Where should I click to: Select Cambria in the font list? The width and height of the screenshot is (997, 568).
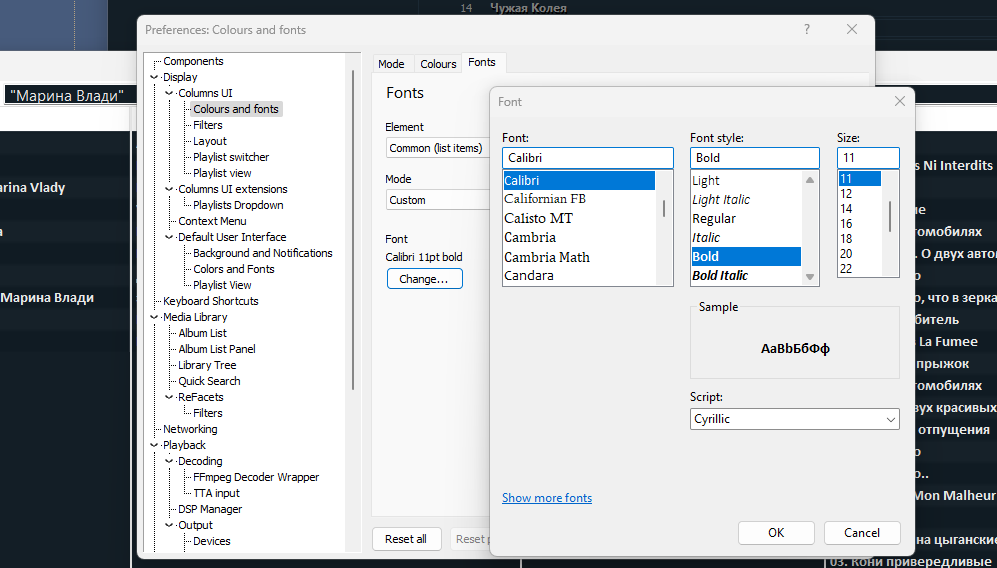tap(530, 238)
